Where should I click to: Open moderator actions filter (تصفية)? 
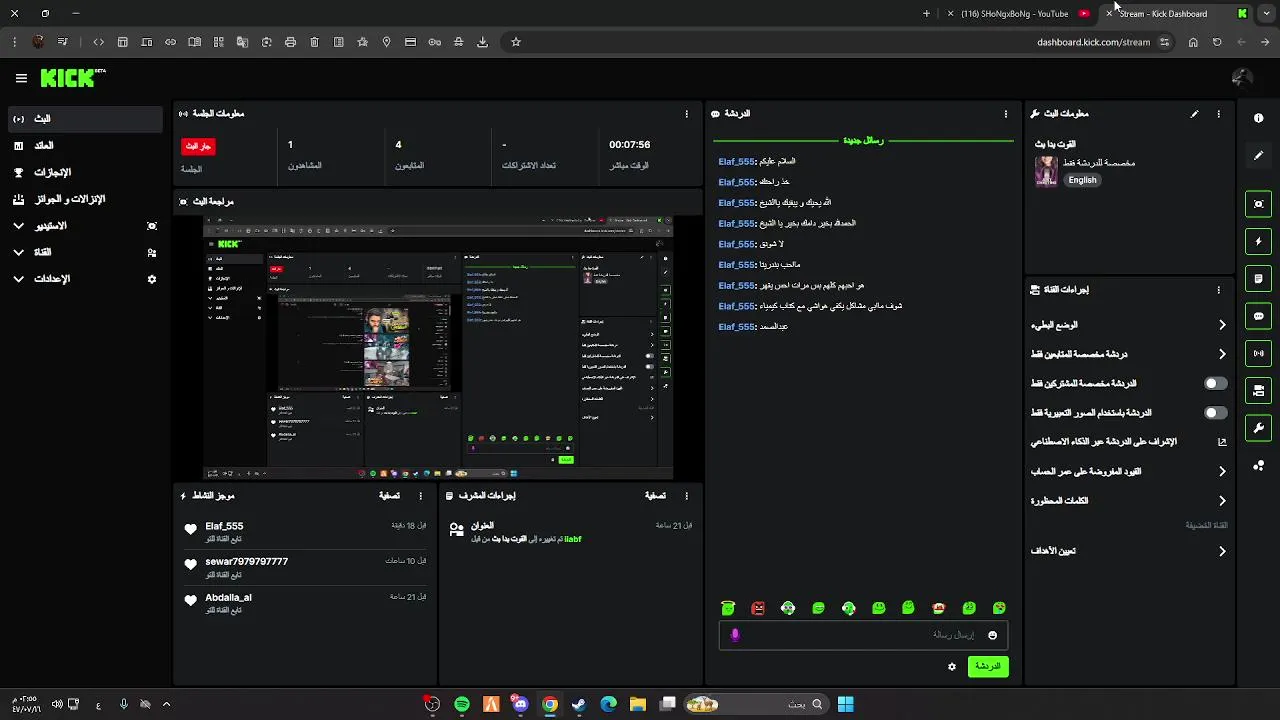pos(655,496)
